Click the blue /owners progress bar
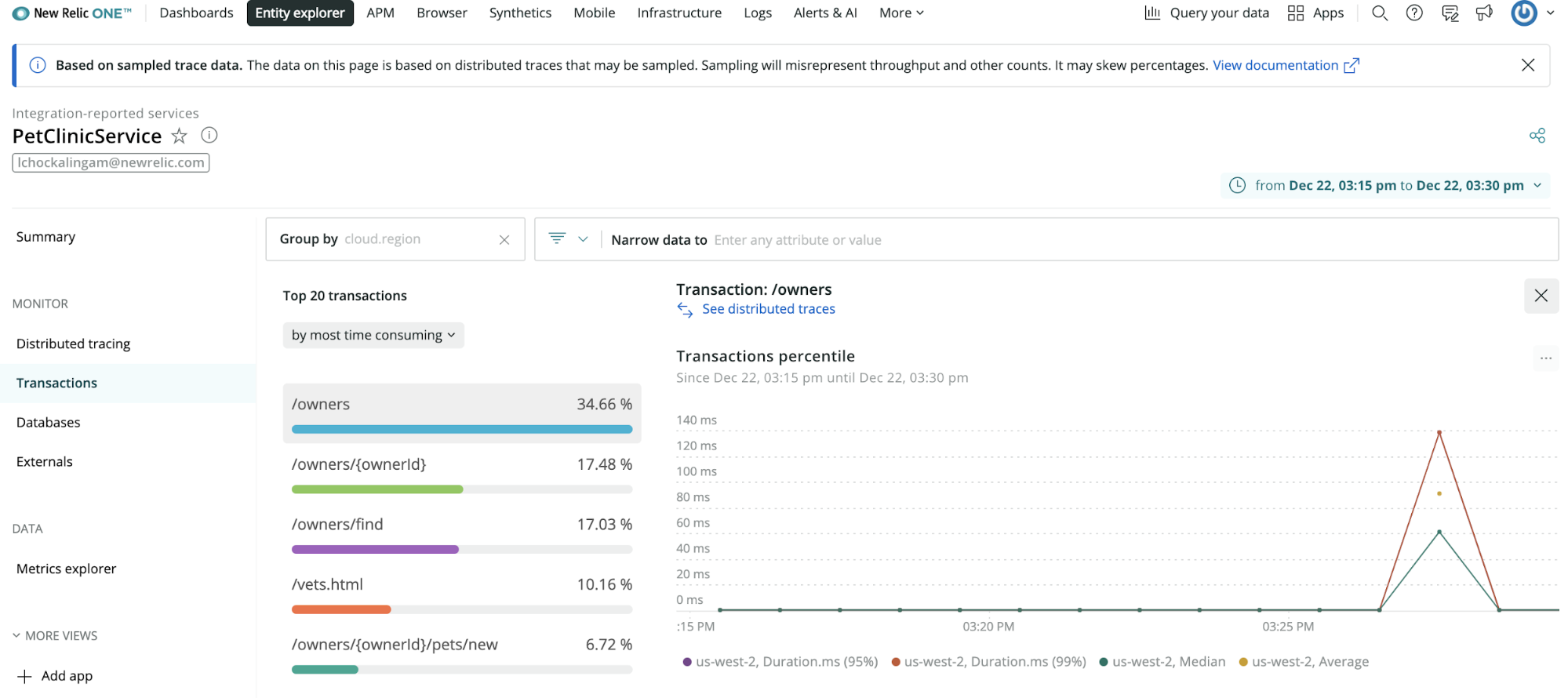1568x698 pixels. 462,429
